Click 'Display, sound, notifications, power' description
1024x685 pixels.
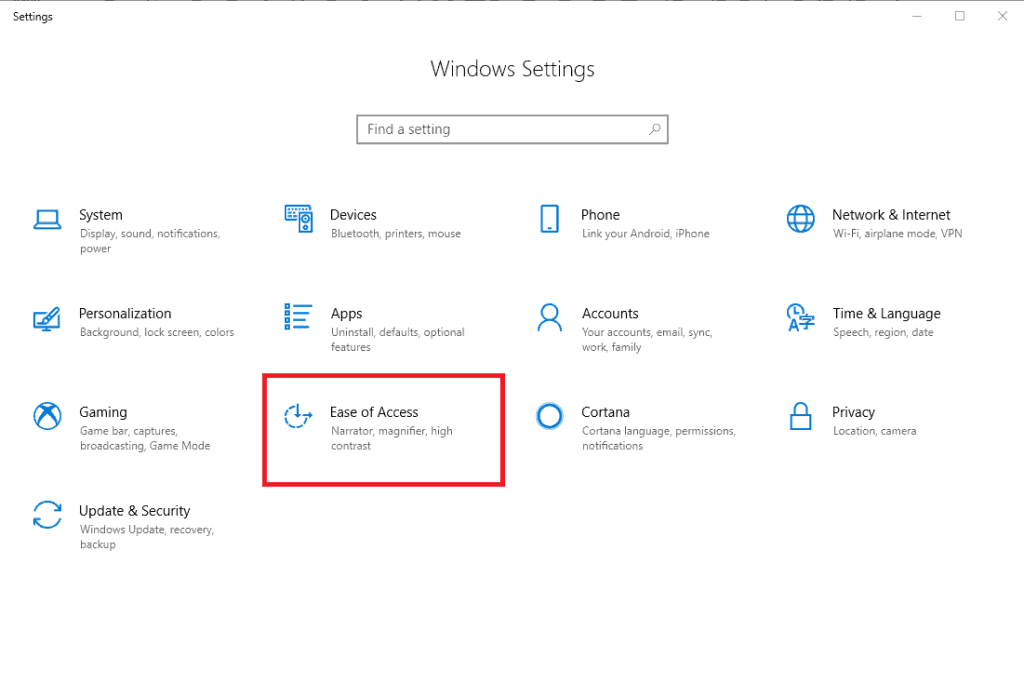coord(150,241)
